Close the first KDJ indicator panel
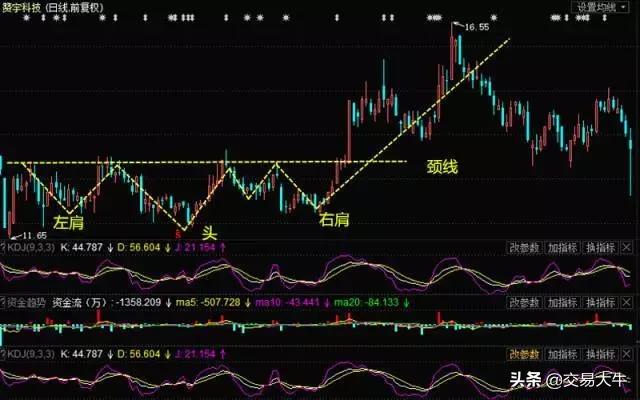 point(627,246)
